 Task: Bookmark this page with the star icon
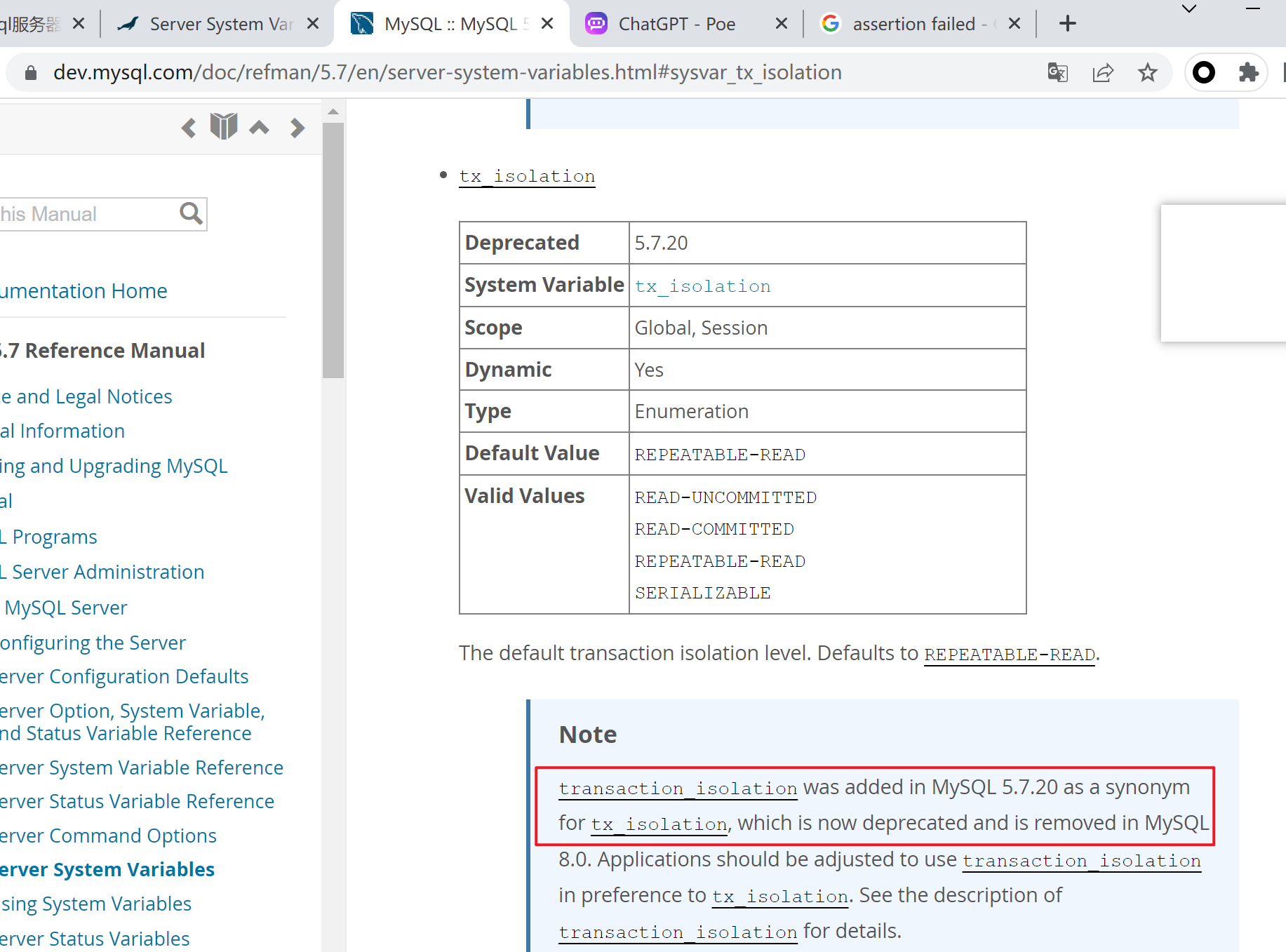click(x=1148, y=72)
